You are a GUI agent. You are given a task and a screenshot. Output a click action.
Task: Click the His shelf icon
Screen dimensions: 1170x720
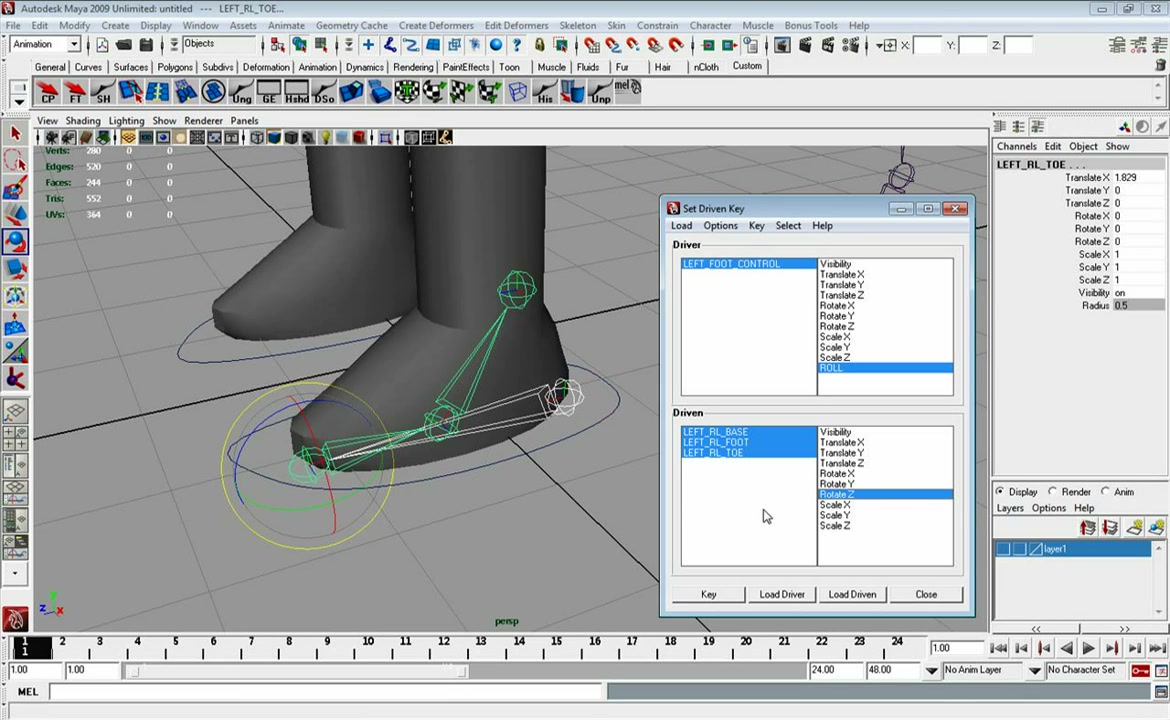pyautogui.click(x=545, y=93)
